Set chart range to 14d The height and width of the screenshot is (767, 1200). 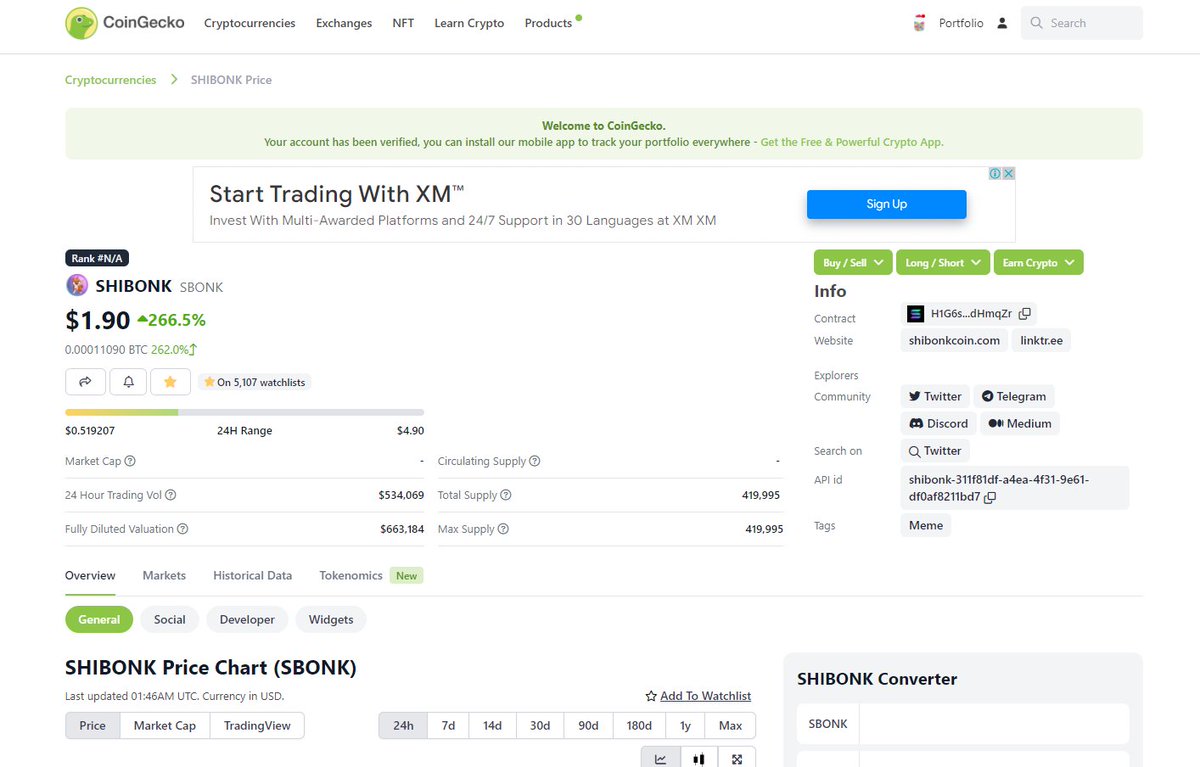[x=493, y=726]
